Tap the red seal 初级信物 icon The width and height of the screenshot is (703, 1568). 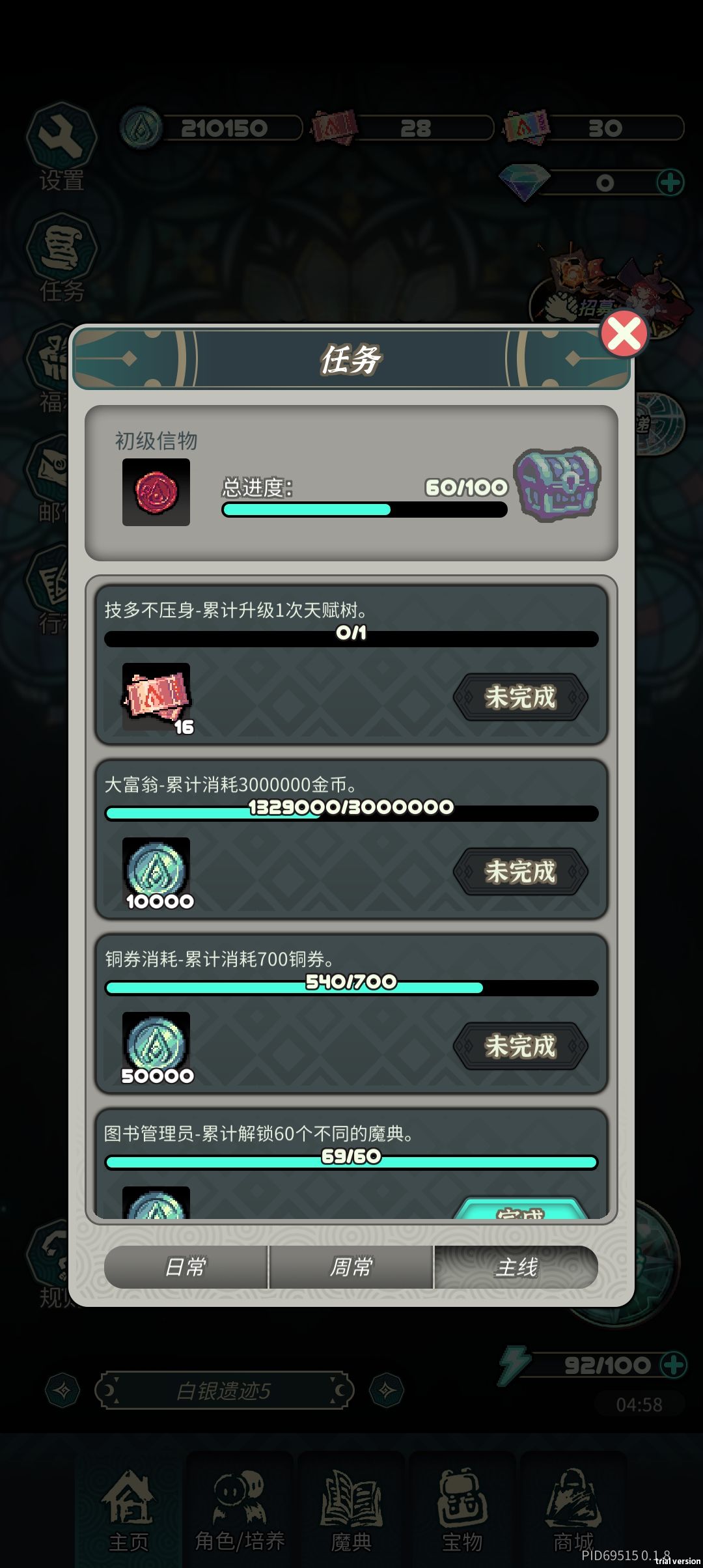pyautogui.click(x=156, y=492)
